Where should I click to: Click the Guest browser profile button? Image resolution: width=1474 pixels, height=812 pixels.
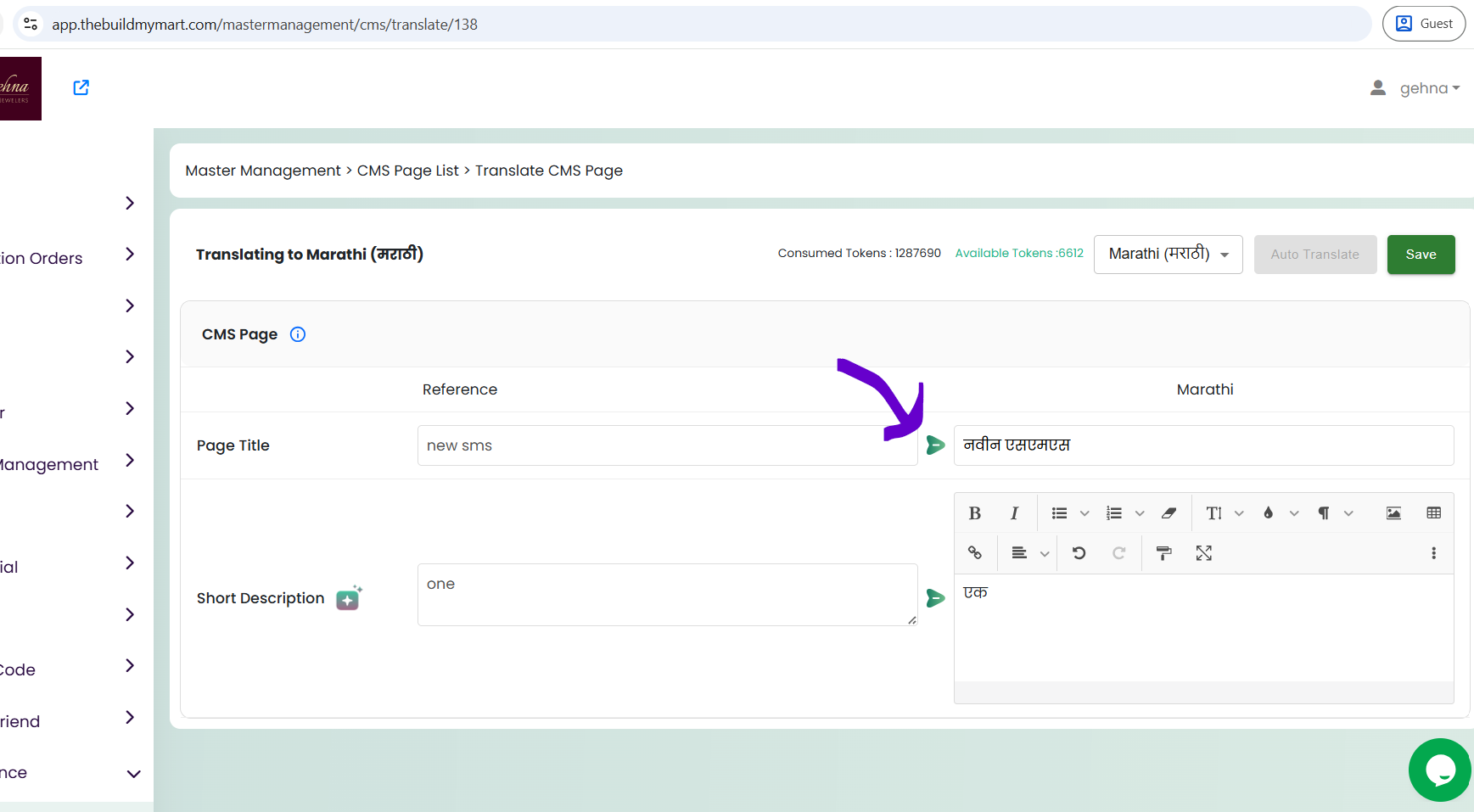pos(1424,24)
